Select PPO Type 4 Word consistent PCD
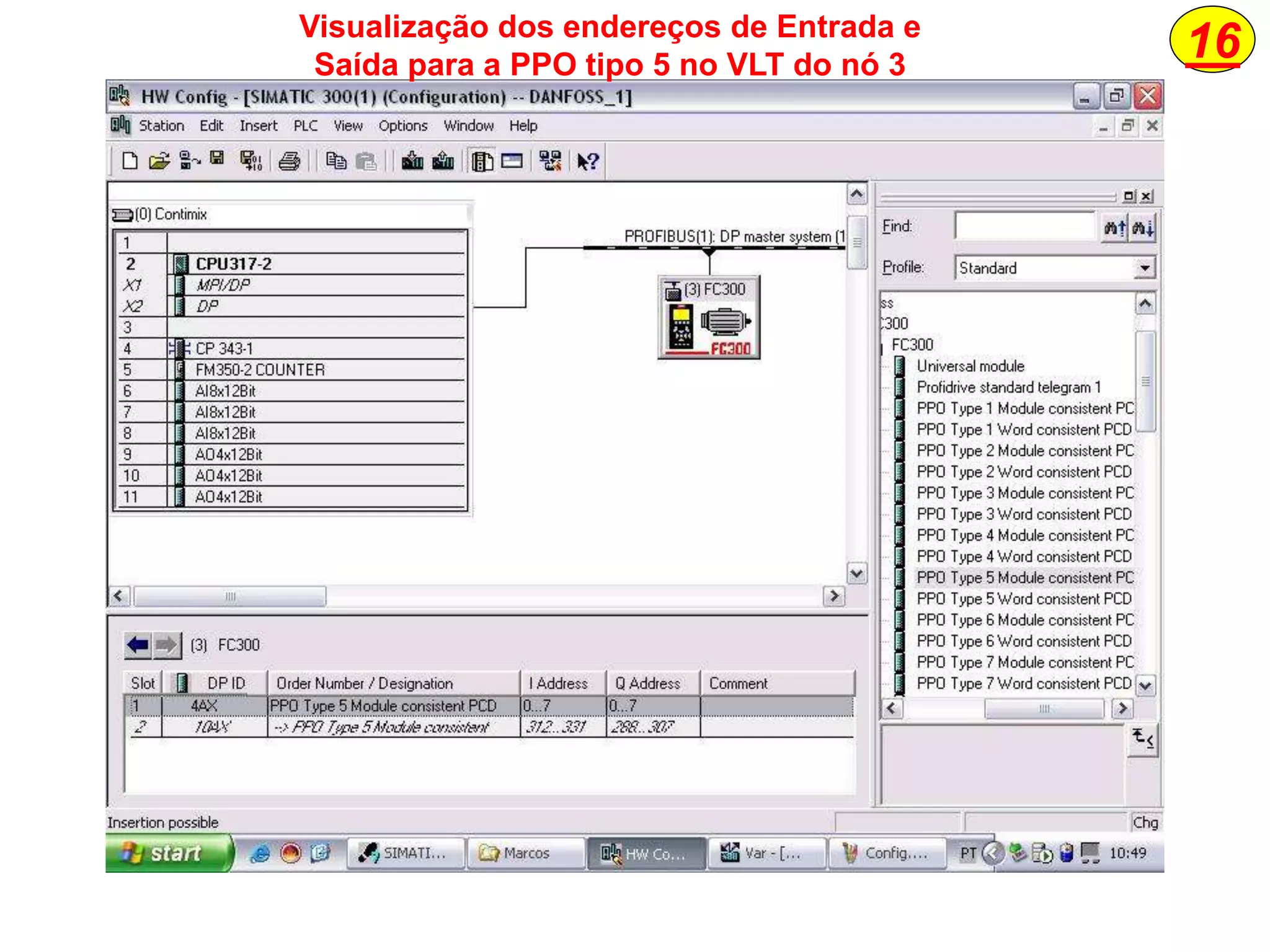 tap(1024, 557)
